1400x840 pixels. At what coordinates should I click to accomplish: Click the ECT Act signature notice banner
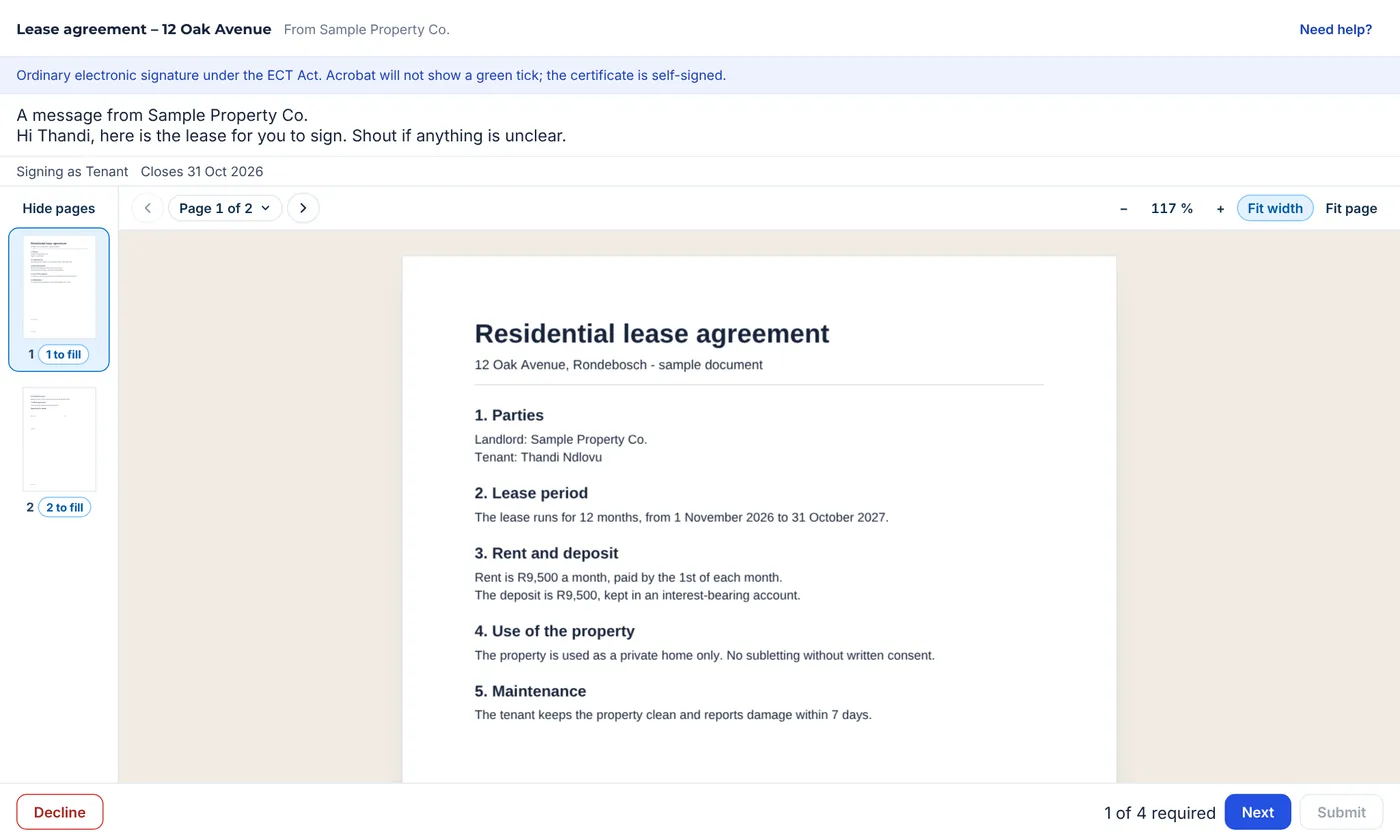pos(700,75)
